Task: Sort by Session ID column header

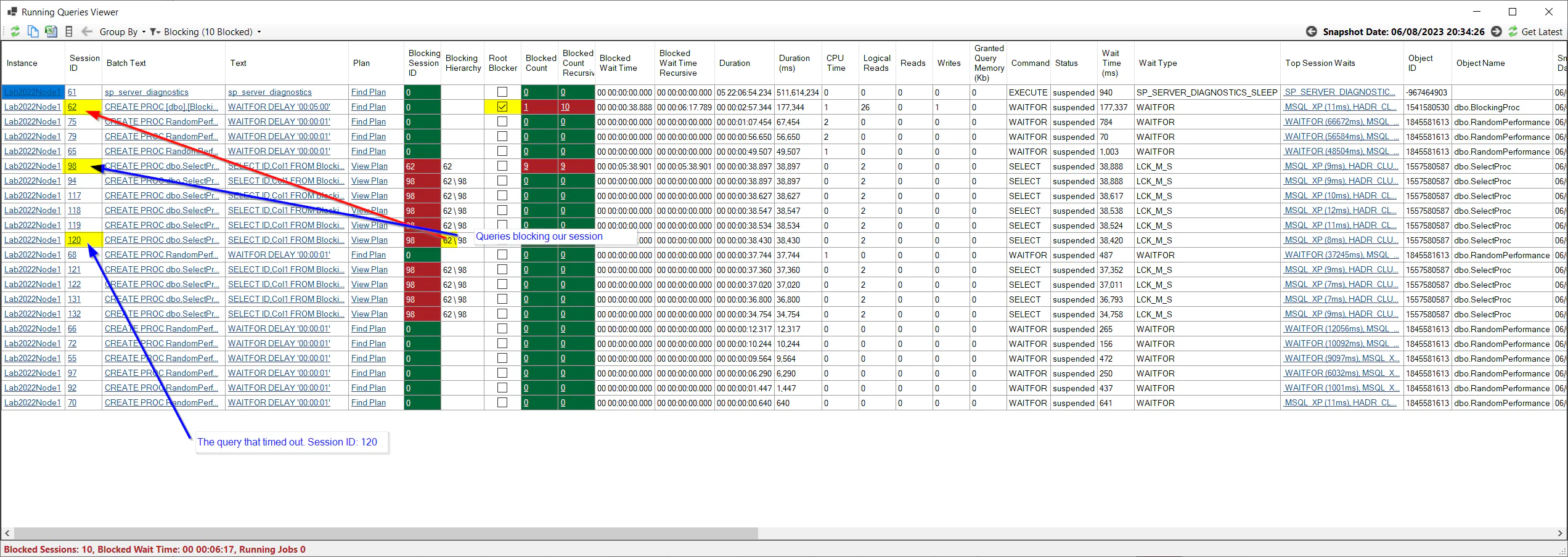Action: 84,63
